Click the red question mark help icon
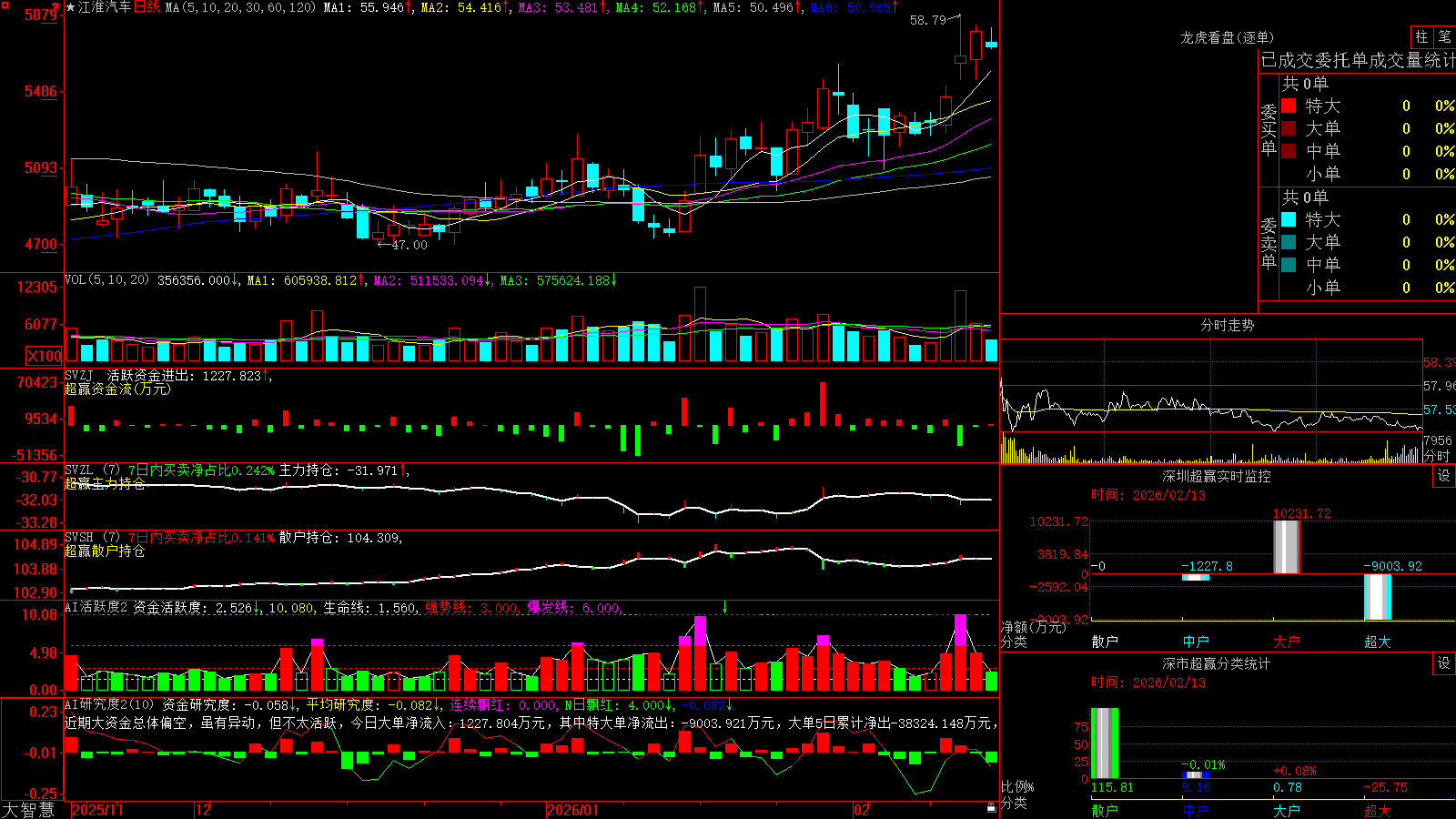The image size is (1456, 819). coord(55,7)
